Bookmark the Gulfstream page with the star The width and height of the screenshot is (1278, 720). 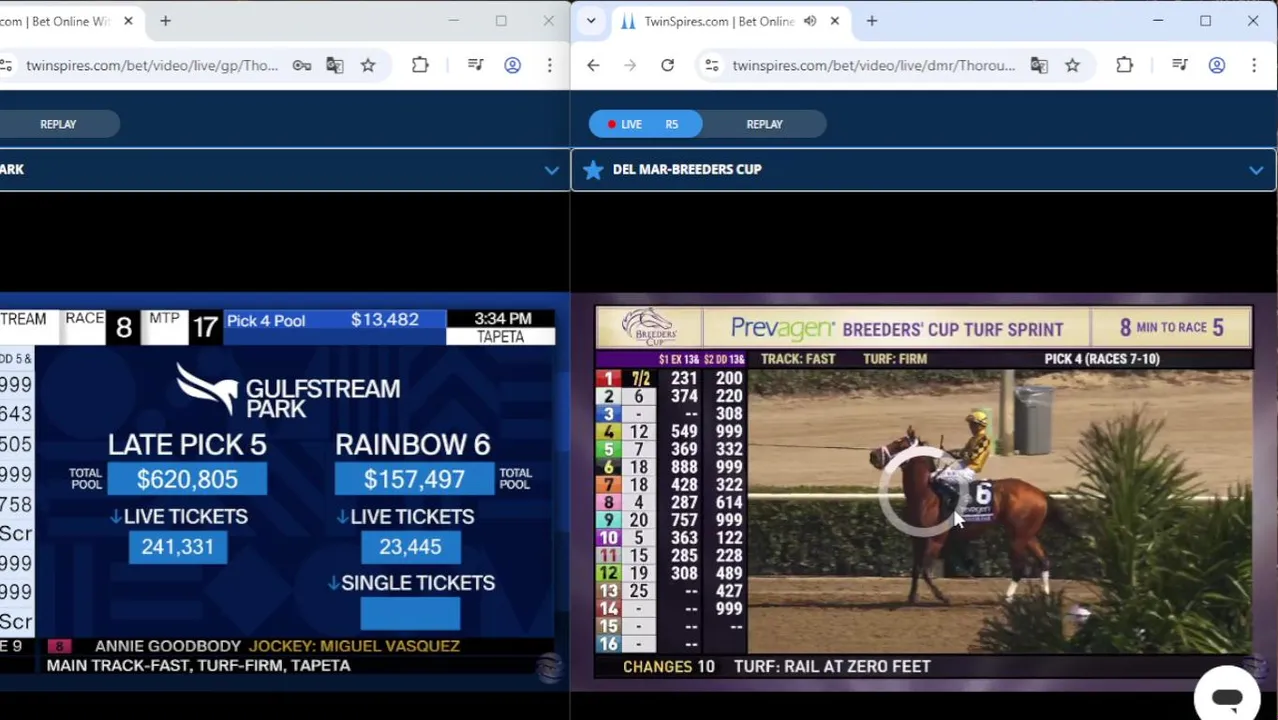pyautogui.click(x=368, y=65)
